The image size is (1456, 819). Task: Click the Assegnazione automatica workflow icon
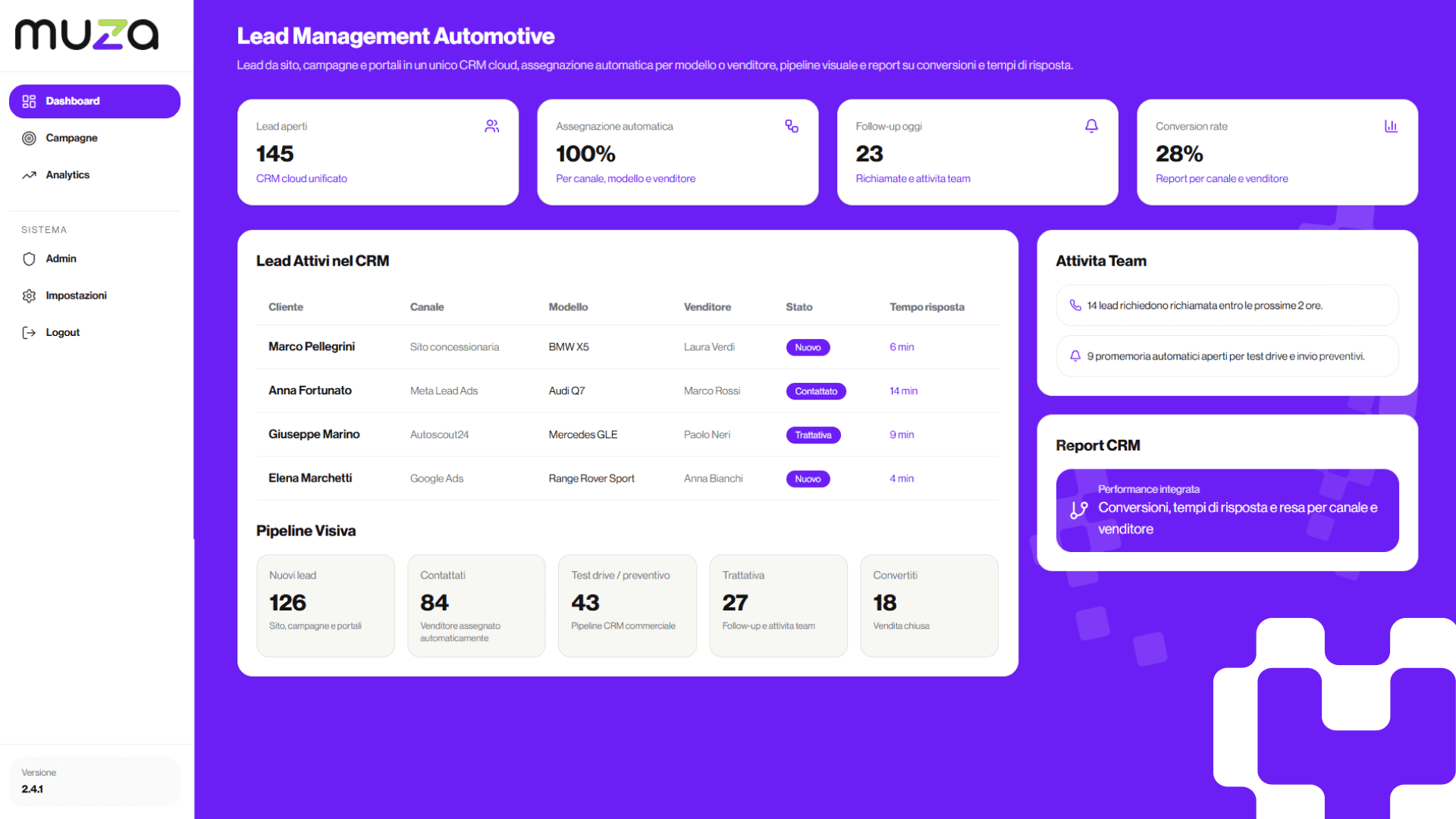click(792, 126)
